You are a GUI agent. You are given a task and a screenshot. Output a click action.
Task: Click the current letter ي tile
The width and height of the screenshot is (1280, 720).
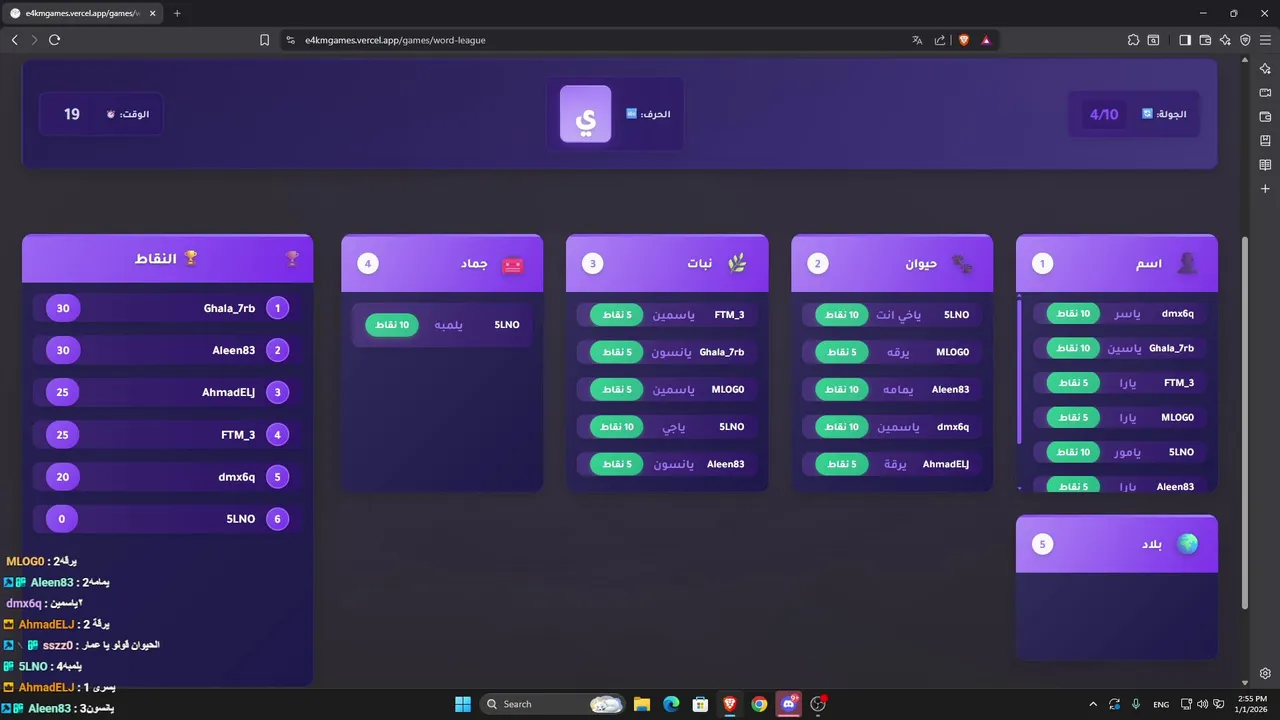(x=585, y=114)
